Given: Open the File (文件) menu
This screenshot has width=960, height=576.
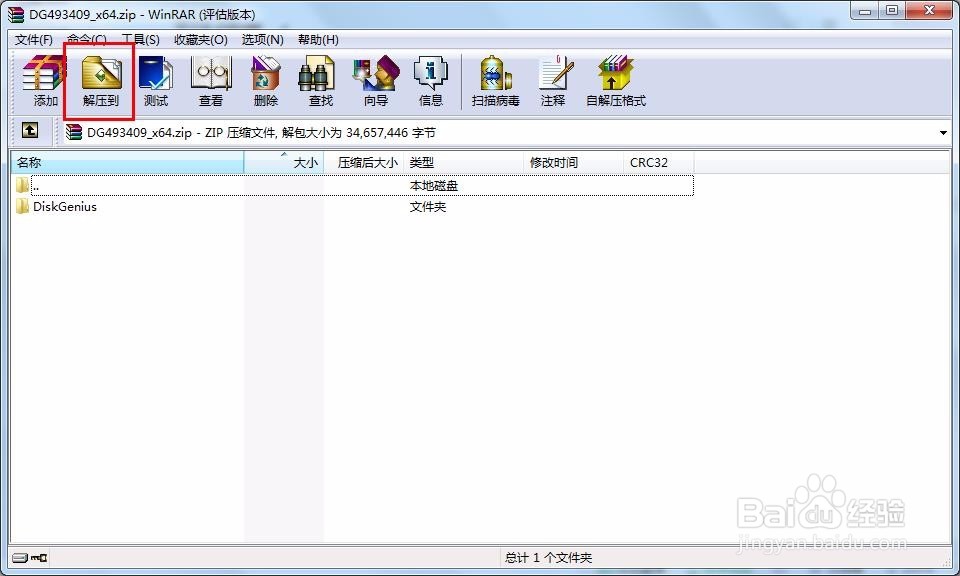Looking at the screenshot, I should [34, 40].
